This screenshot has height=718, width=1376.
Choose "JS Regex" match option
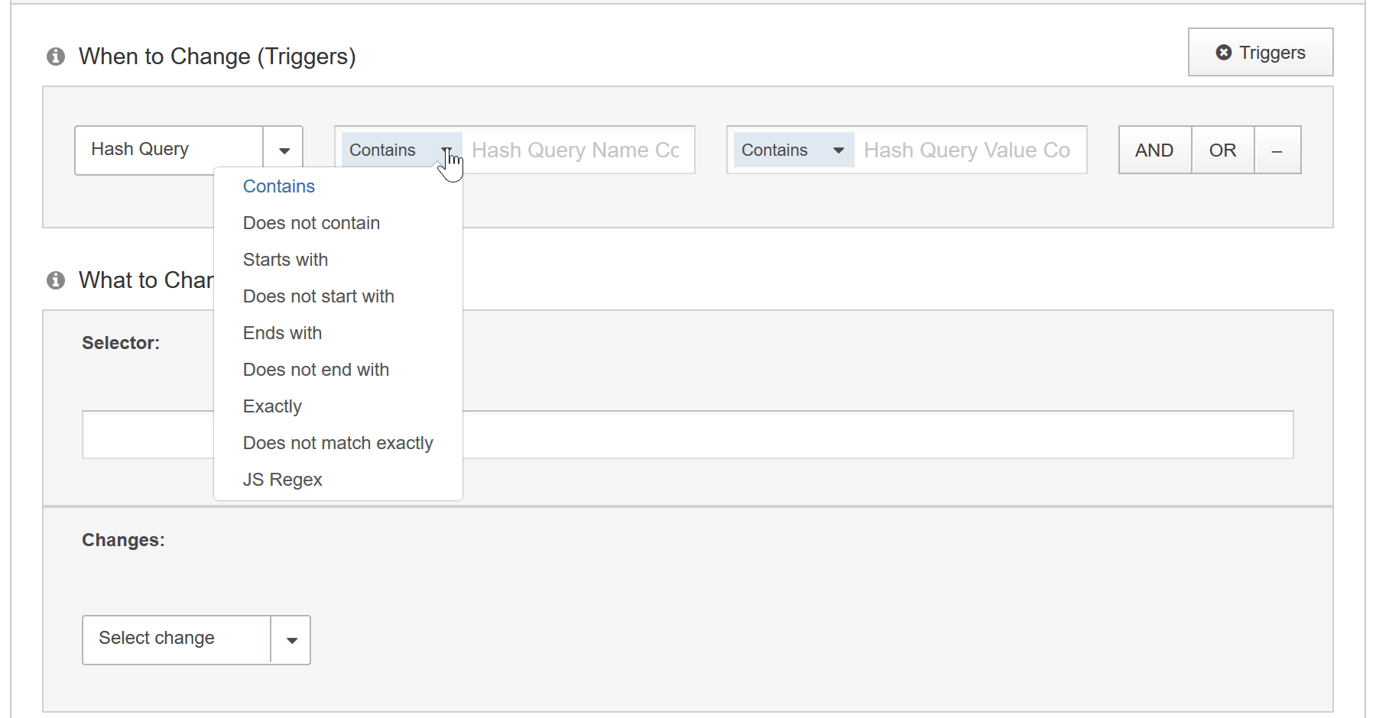[283, 479]
